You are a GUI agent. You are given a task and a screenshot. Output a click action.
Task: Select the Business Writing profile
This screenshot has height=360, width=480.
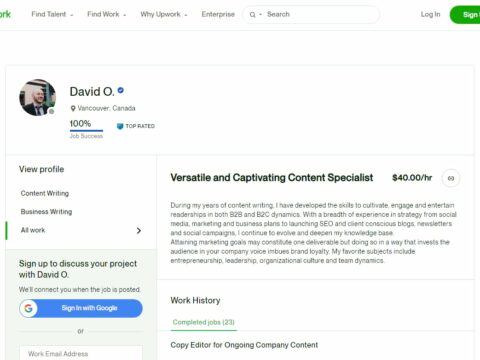coord(46,212)
